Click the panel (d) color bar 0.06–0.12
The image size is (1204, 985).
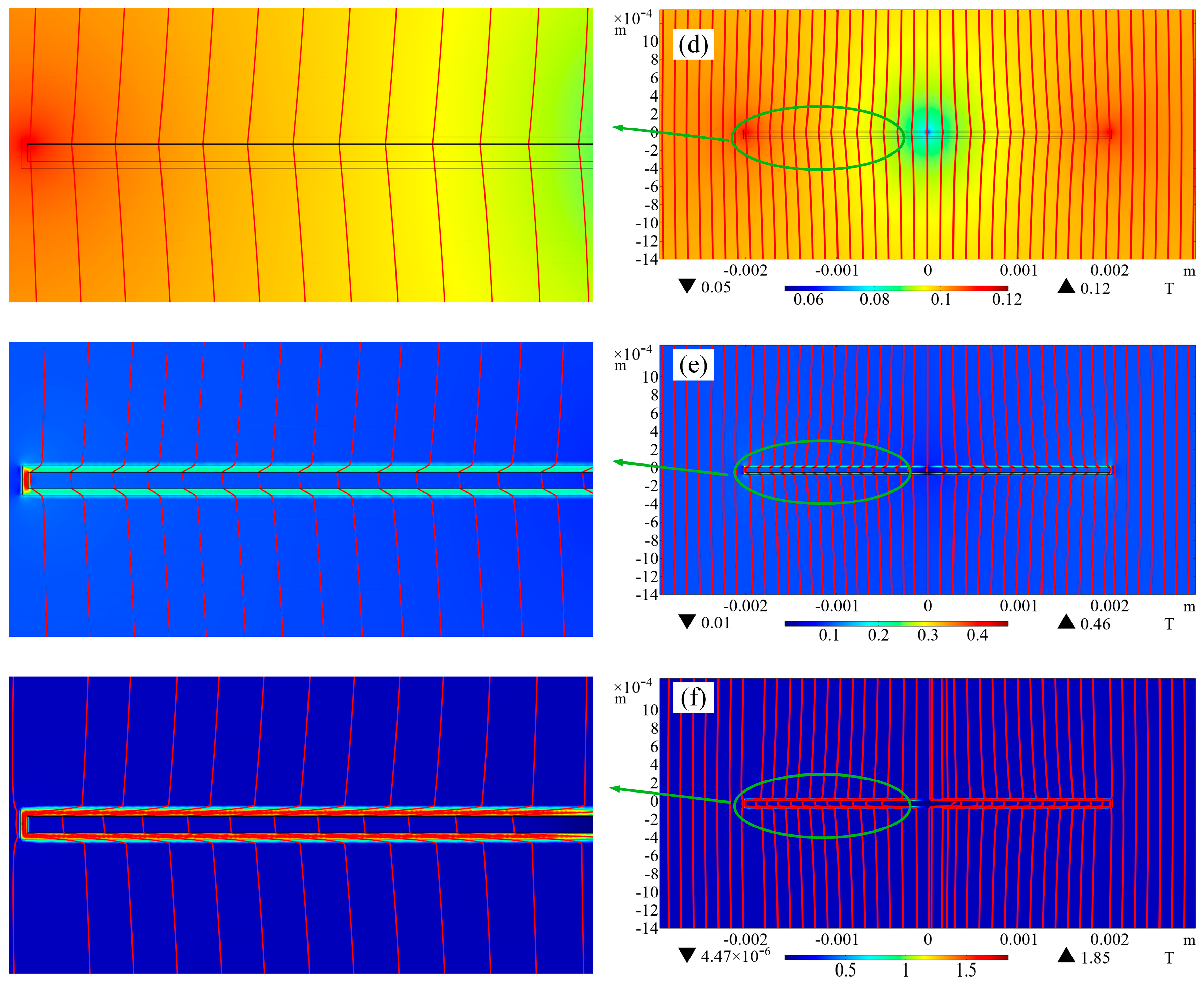click(x=896, y=288)
